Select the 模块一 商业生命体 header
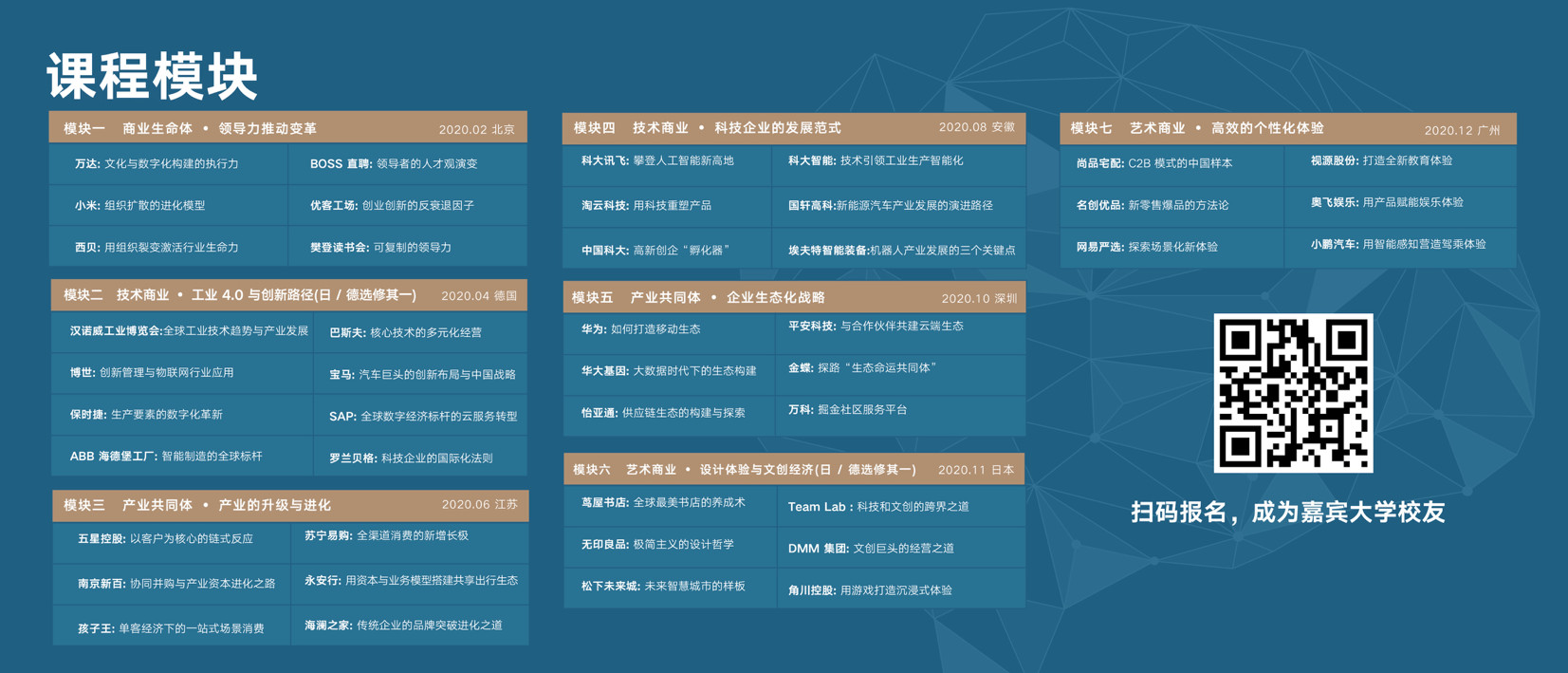Screen dimensions: 1568x673 tap(287, 128)
